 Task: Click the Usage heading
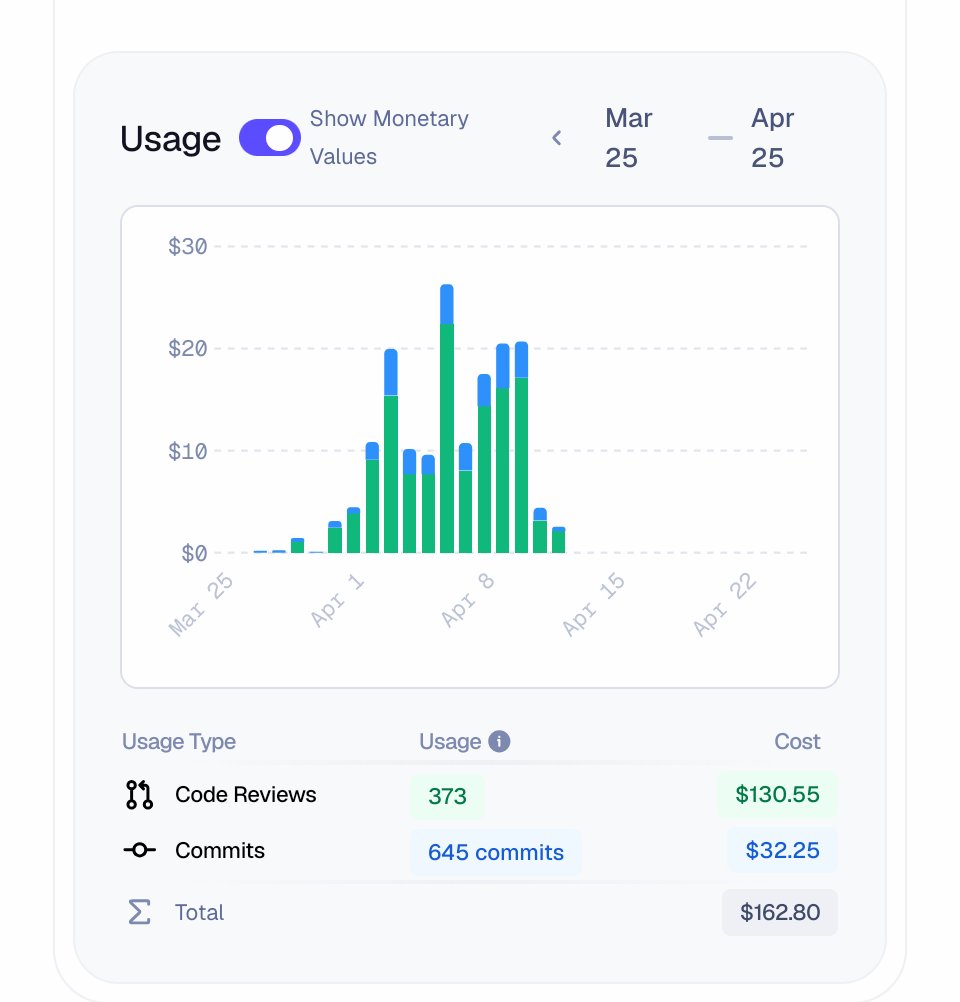coord(171,139)
